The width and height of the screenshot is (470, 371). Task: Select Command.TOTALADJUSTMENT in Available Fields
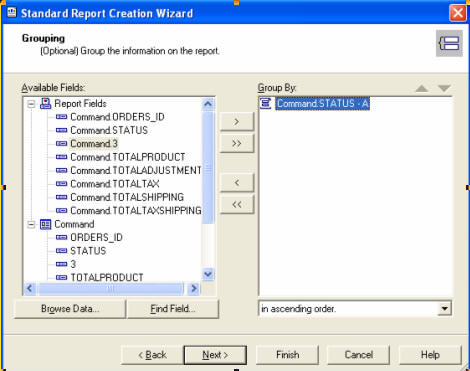[x=136, y=170]
